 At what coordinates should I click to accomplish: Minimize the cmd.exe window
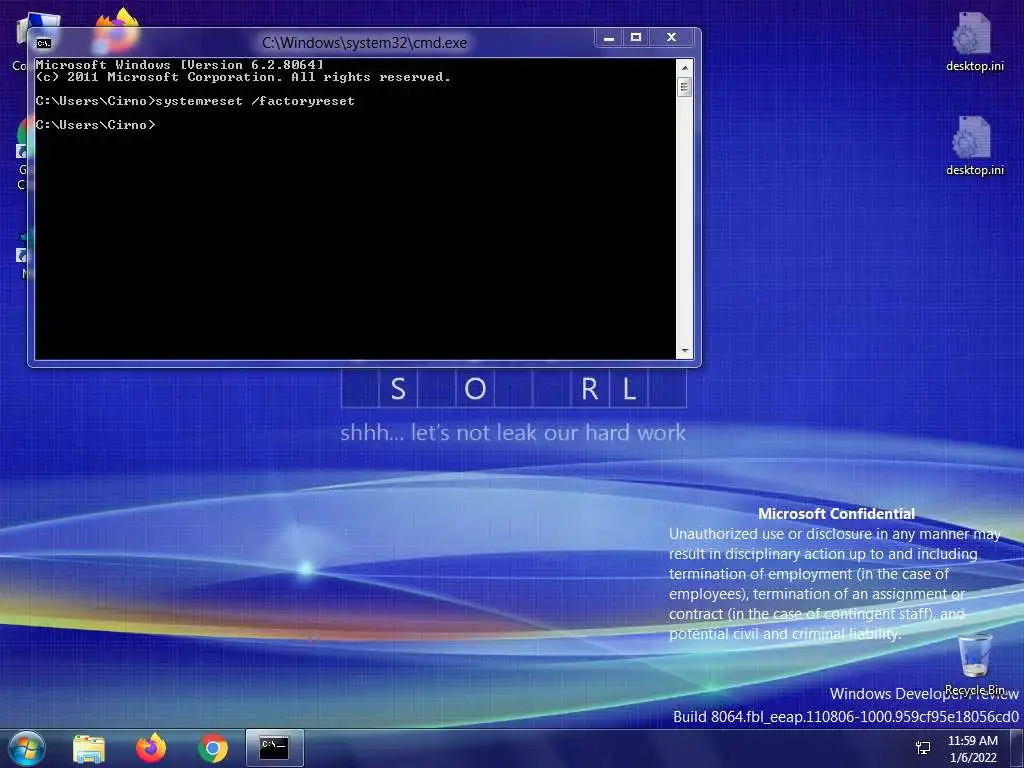[x=609, y=38]
